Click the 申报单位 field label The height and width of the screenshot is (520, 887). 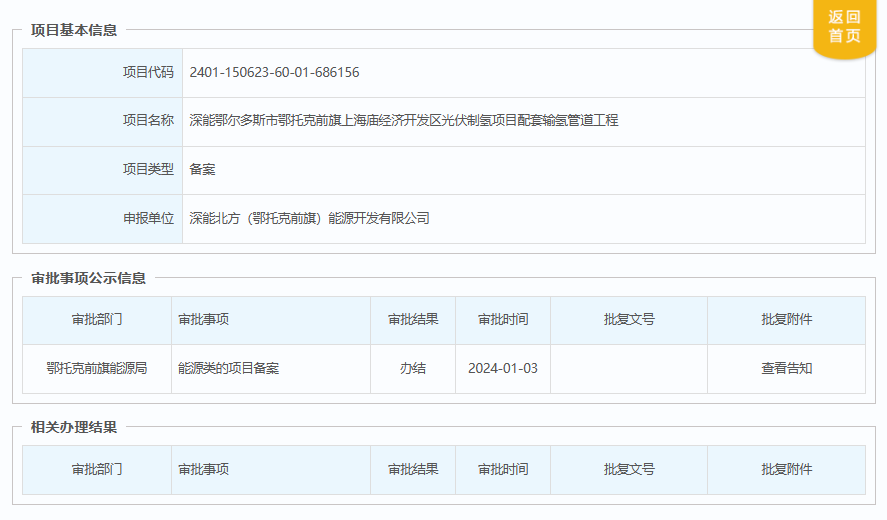148,218
